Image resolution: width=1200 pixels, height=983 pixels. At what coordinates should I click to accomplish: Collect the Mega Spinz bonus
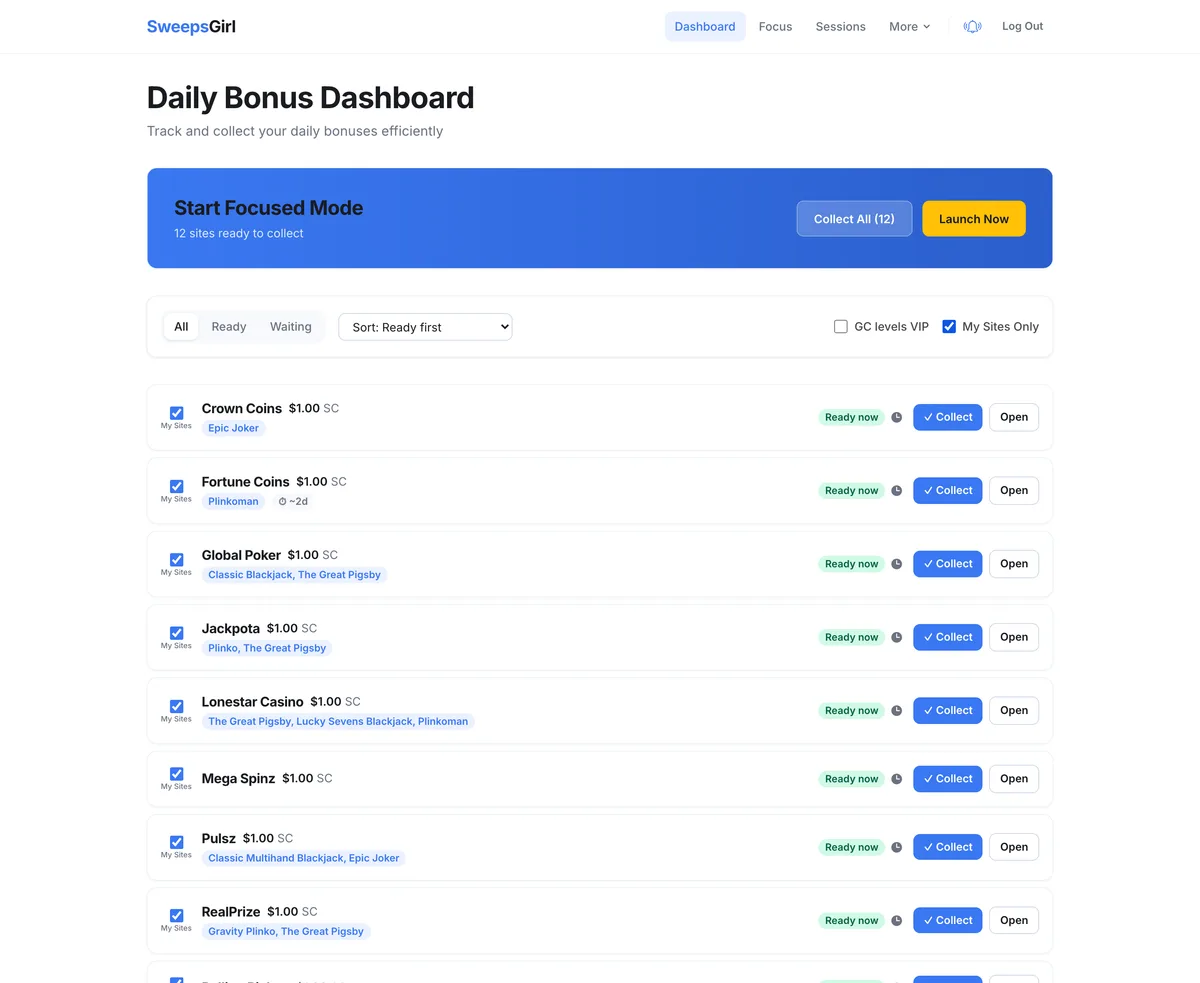pyautogui.click(x=948, y=779)
